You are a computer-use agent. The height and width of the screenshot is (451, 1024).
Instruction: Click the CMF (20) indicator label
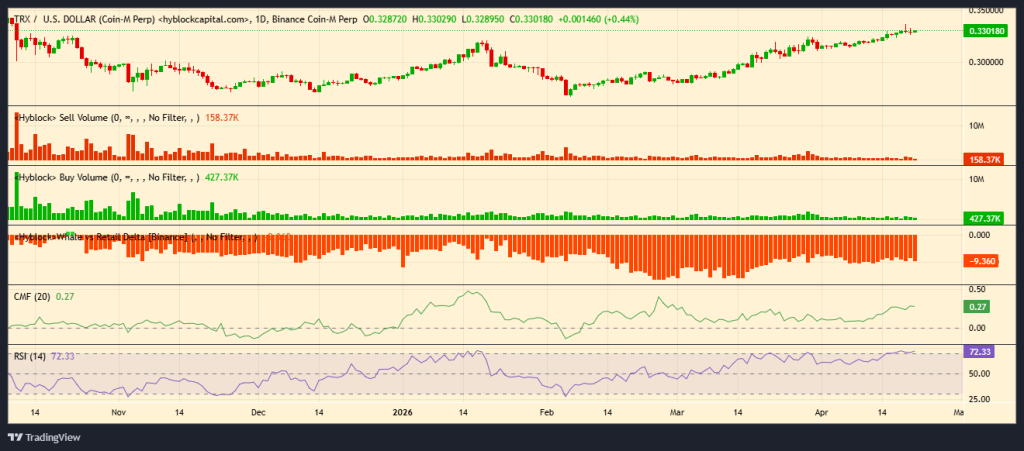click(31, 295)
